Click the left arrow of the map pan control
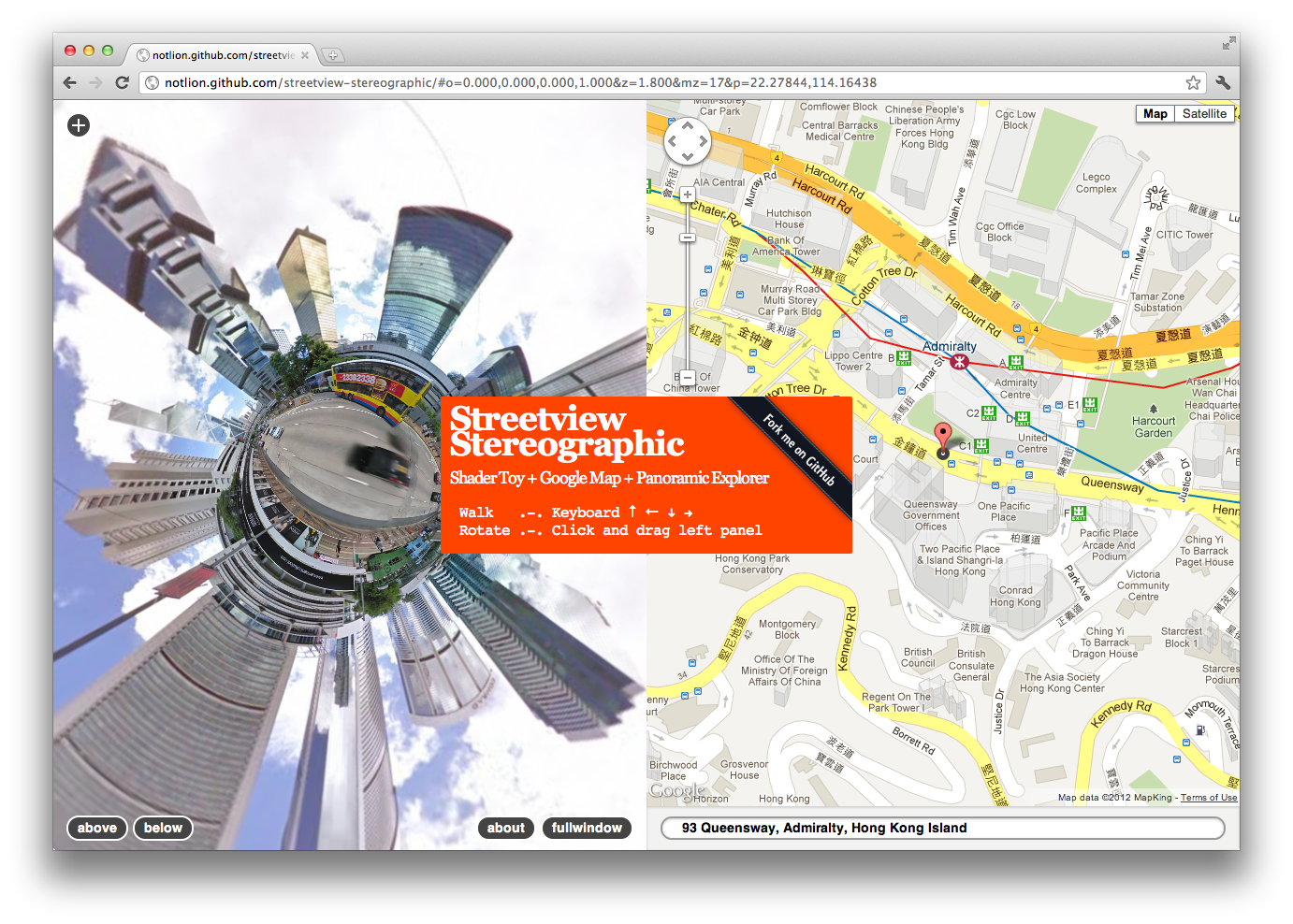The width and height of the screenshot is (1293, 924). 672,142
